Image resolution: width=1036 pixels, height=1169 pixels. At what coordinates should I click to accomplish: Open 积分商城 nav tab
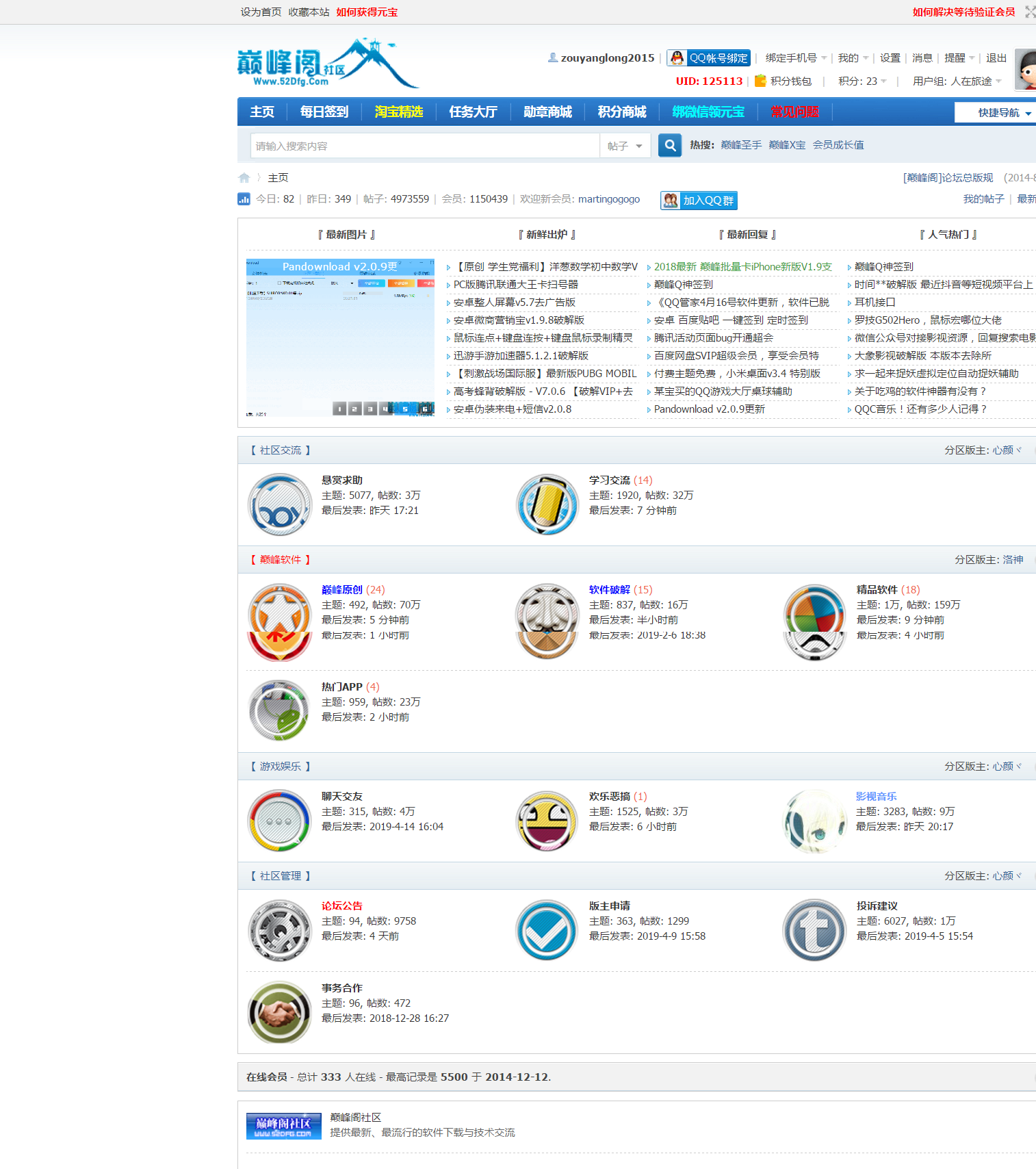pos(622,112)
